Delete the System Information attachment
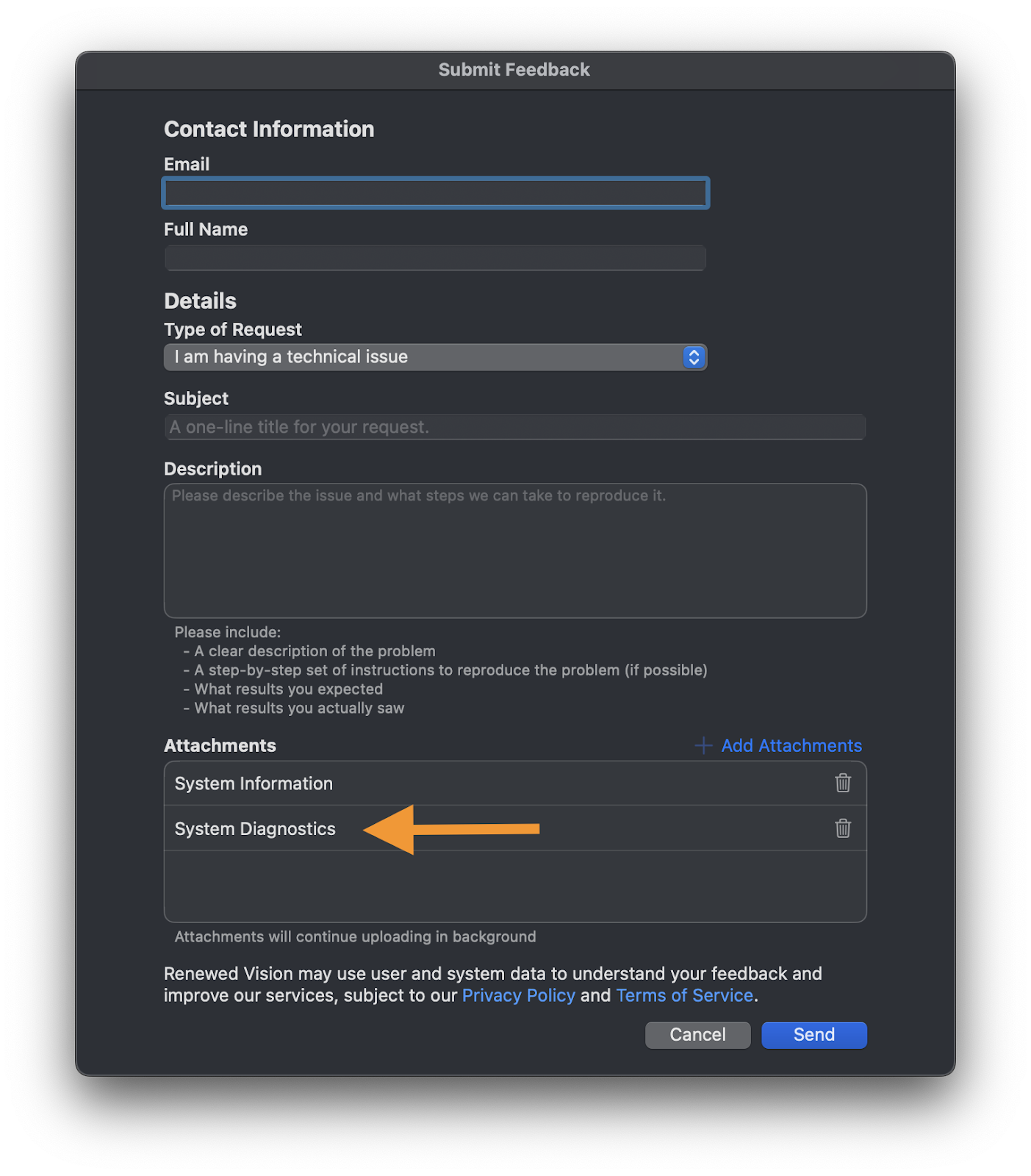The width and height of the screenshot is (1031, 1176). (843, 783)
